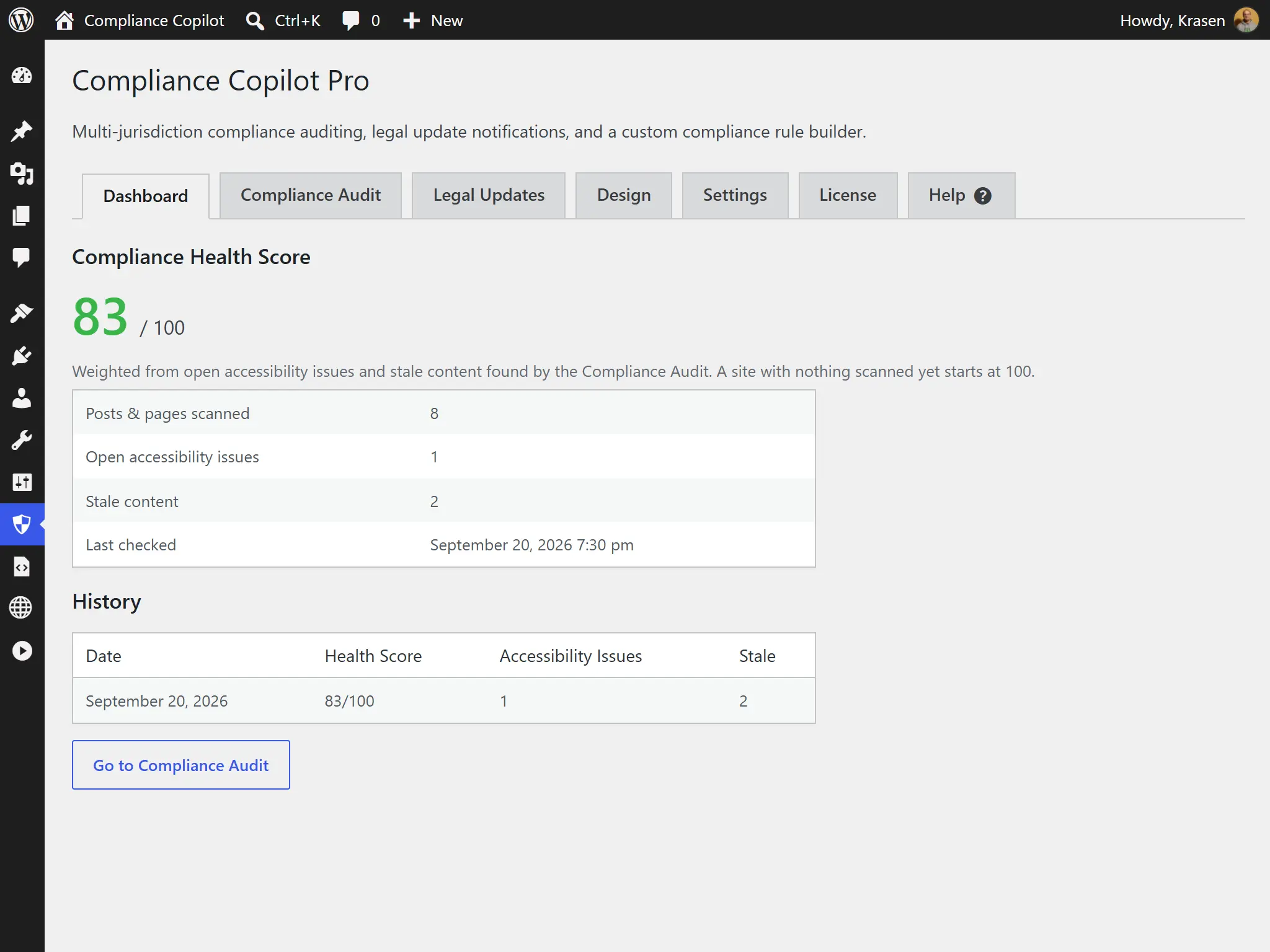Open Settings sliders icon in sidebar
The image size is (1270, 952).
[x=22, y=482]
